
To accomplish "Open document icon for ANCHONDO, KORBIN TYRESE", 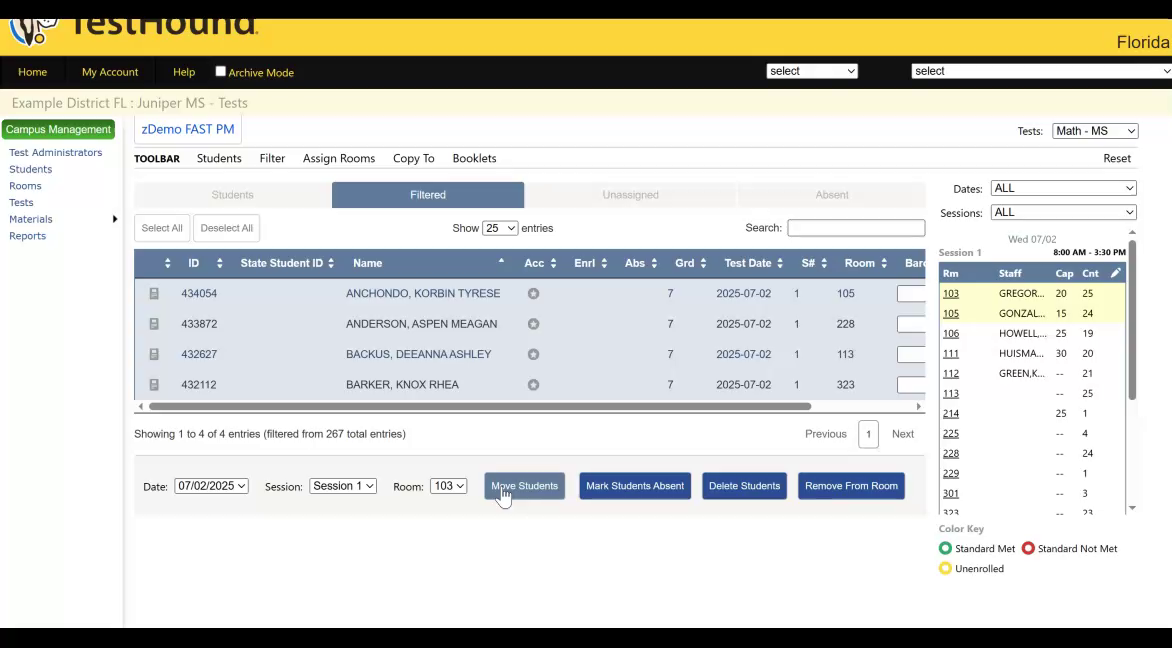I will 154,294.
